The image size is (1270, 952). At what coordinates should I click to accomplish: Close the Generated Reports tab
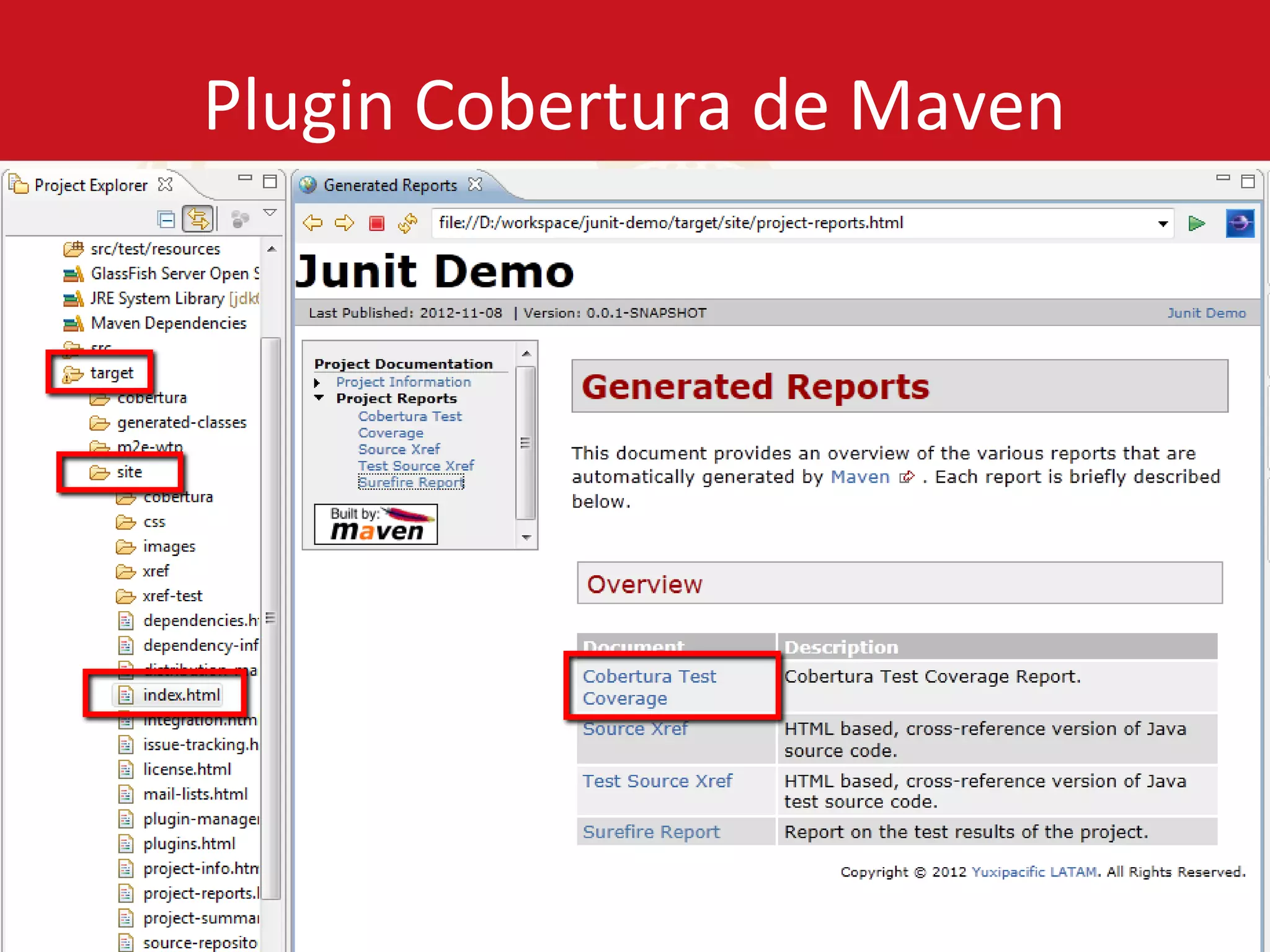click(475, 184)
